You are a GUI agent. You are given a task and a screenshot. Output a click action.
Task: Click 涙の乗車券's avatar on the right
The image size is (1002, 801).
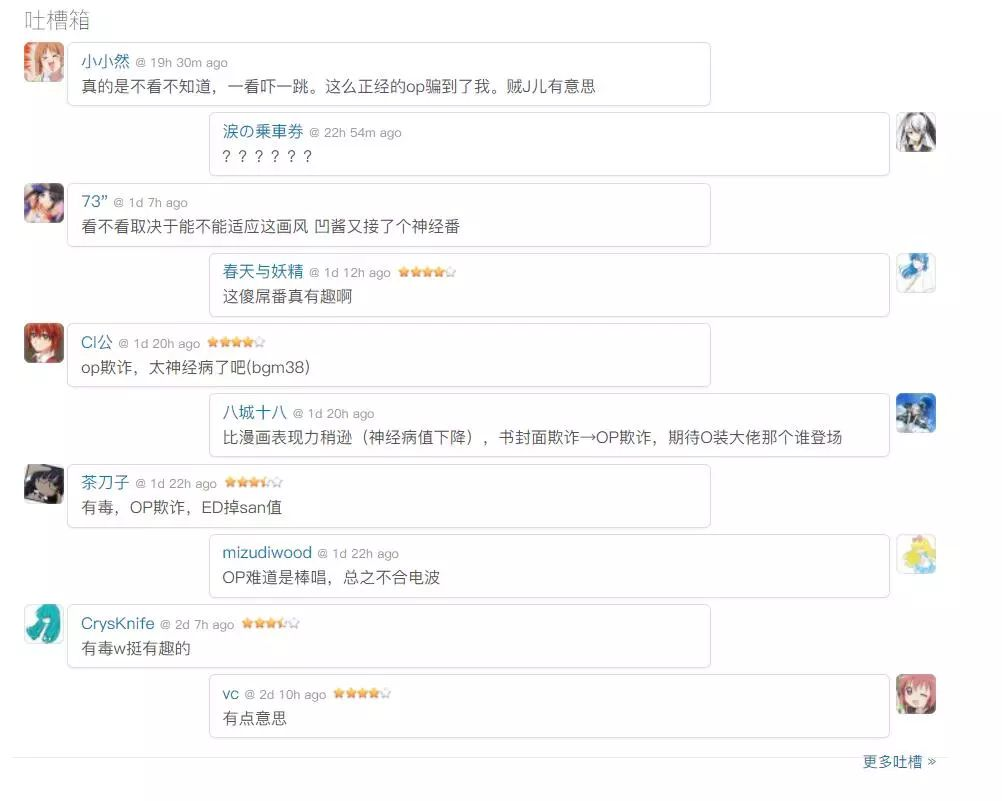tap(915, 132)
